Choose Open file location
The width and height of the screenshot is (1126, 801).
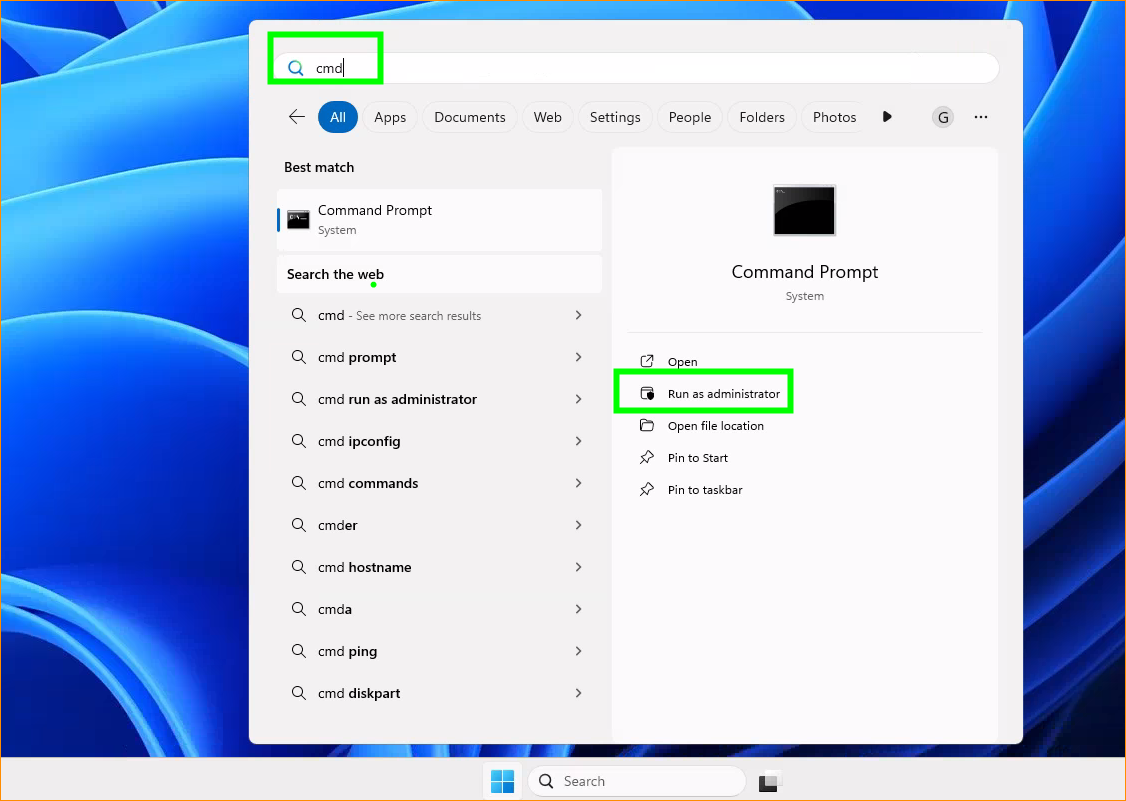[715, 426]
